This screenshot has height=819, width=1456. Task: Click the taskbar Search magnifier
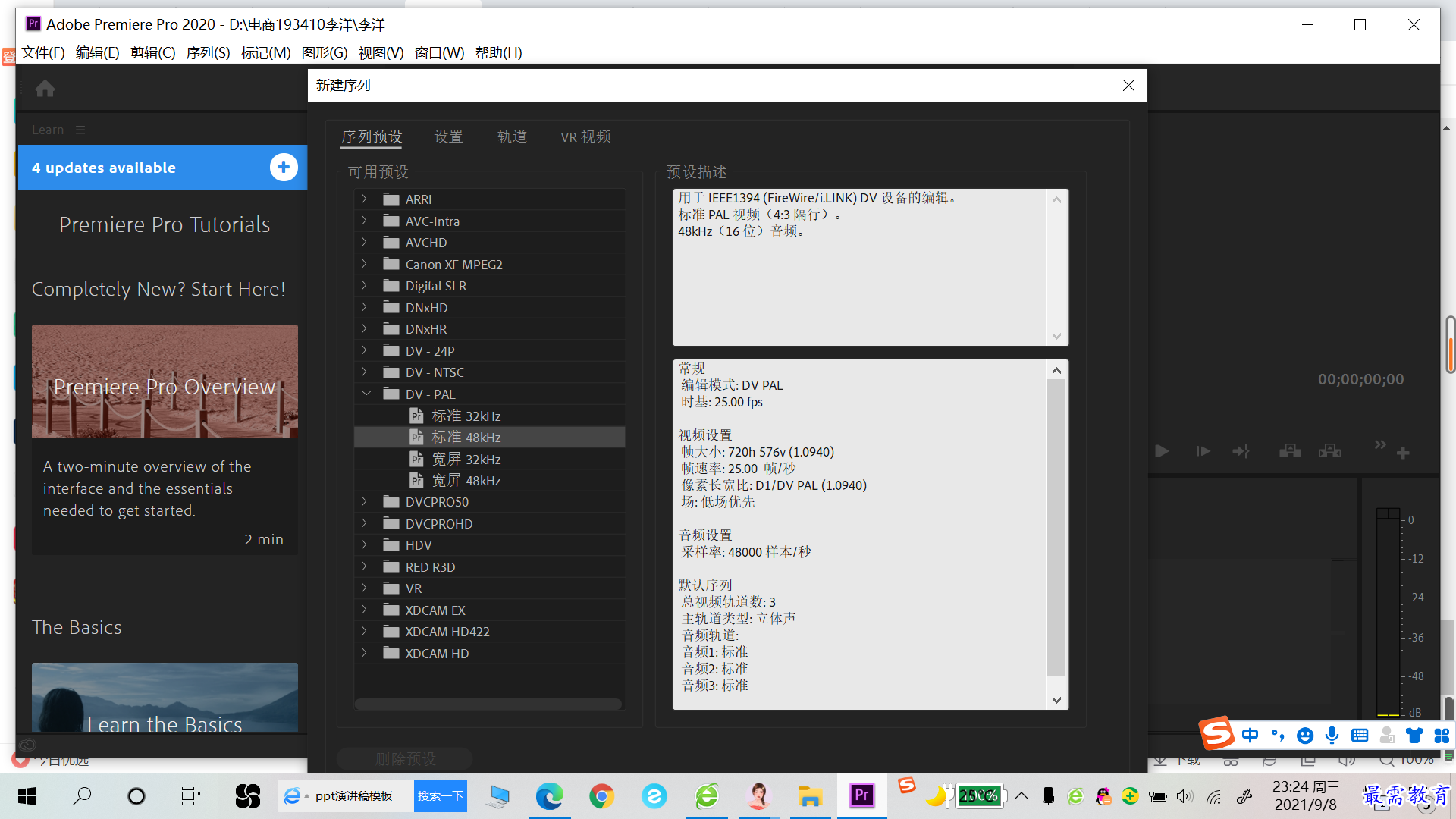tap(82, 796)
